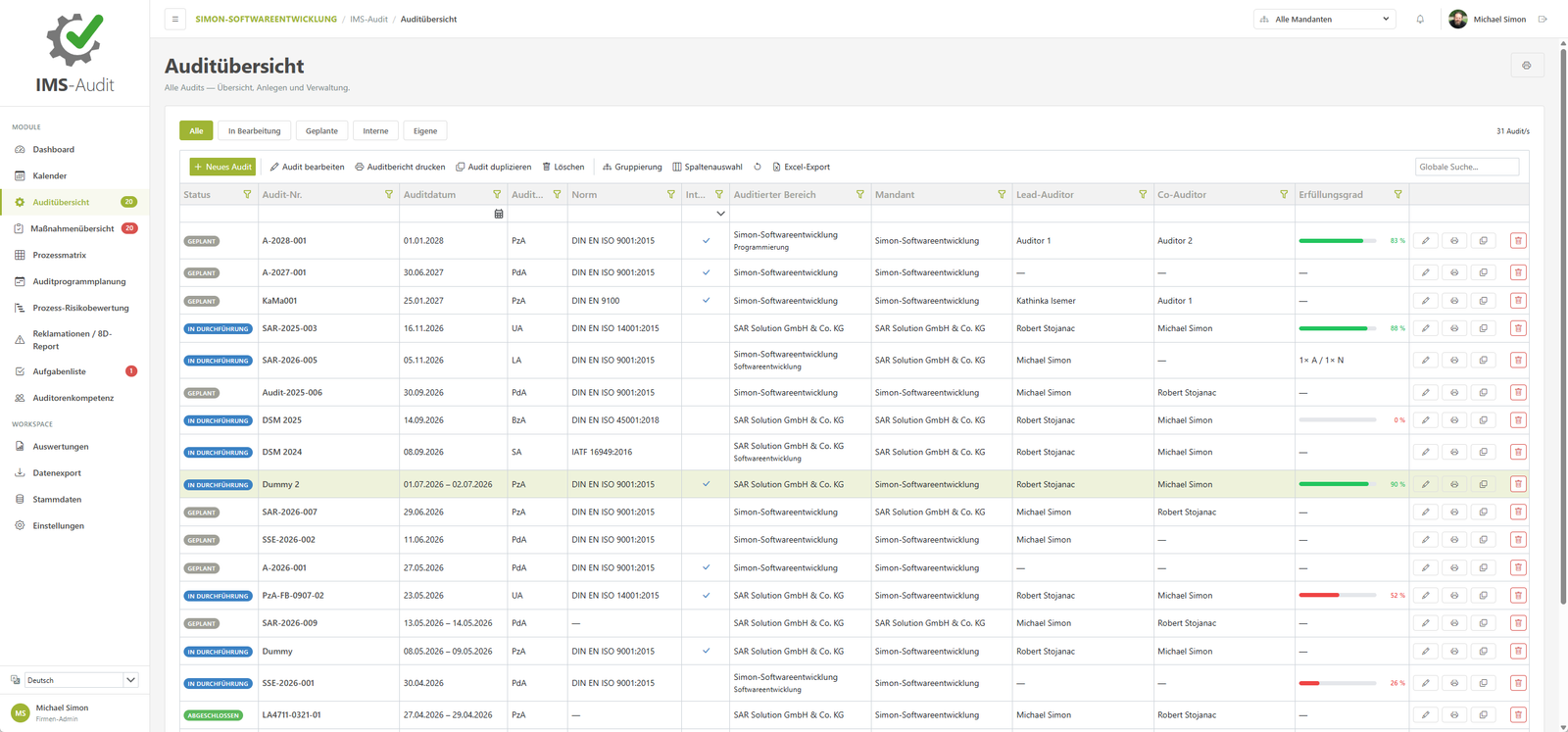
Task: Open the Mandant column filter
Action: pos(1002,195)
